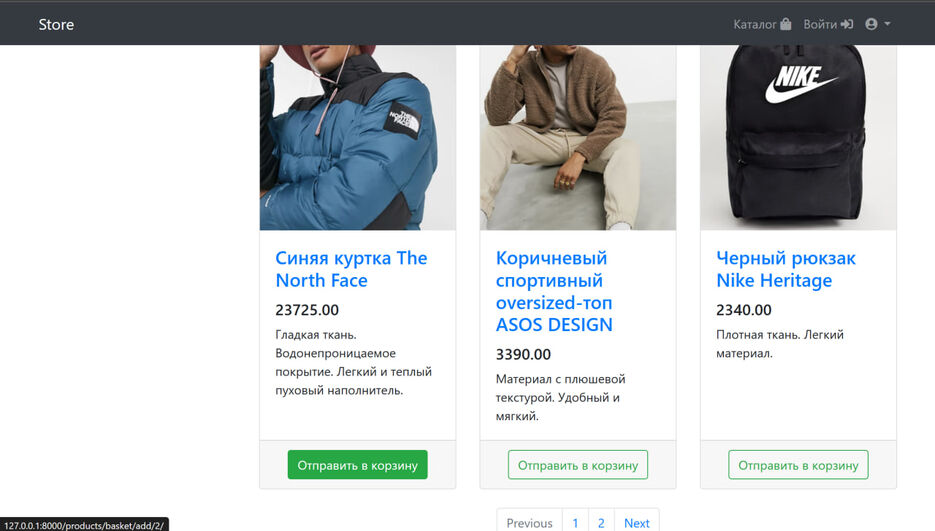Click the Previous pagination link
935x531 pixels.
click(x=530, y=523)
